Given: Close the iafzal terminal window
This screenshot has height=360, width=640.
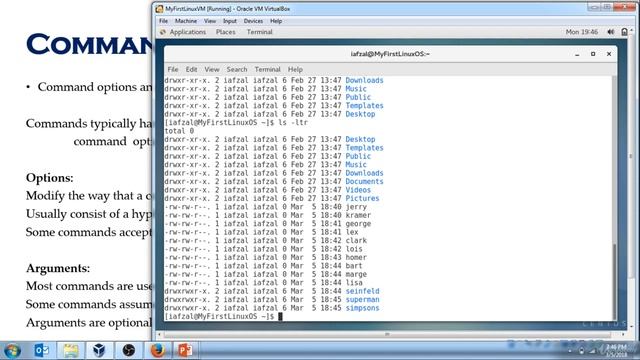Looking at the screenshot, I should [609, 54].
